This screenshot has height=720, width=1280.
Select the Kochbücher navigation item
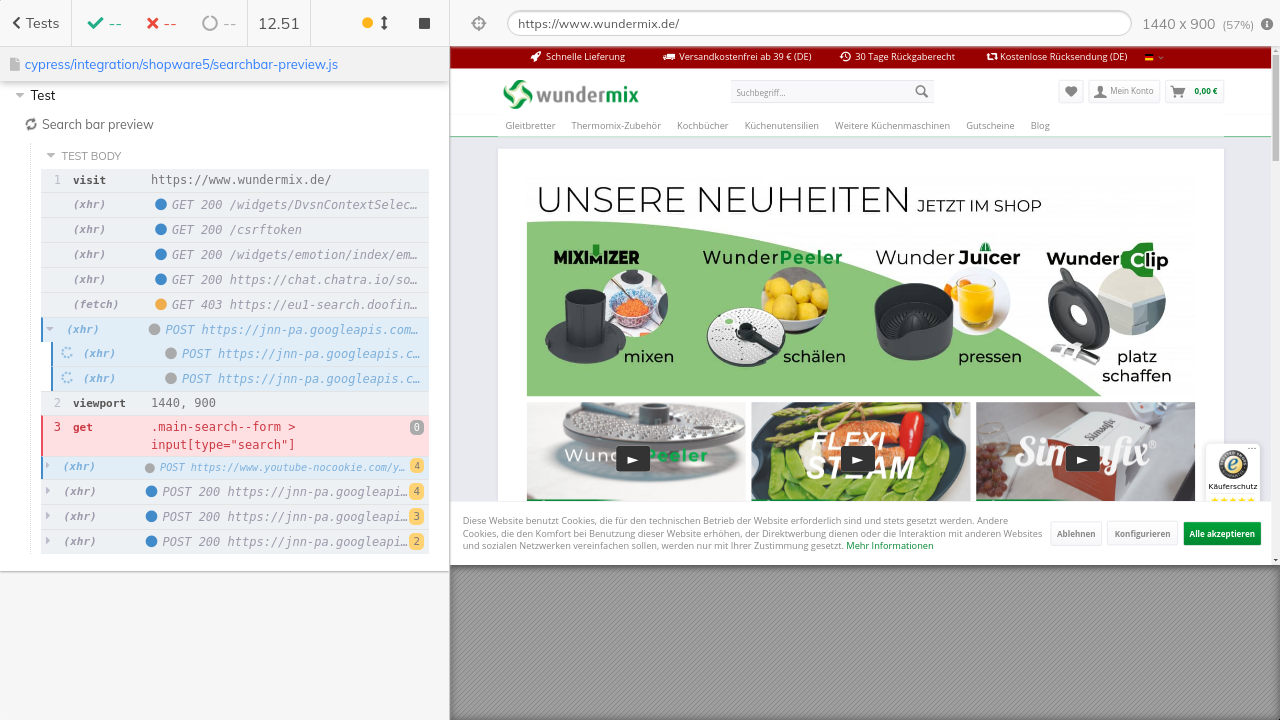pyautogui.click(x=702, y=126)
